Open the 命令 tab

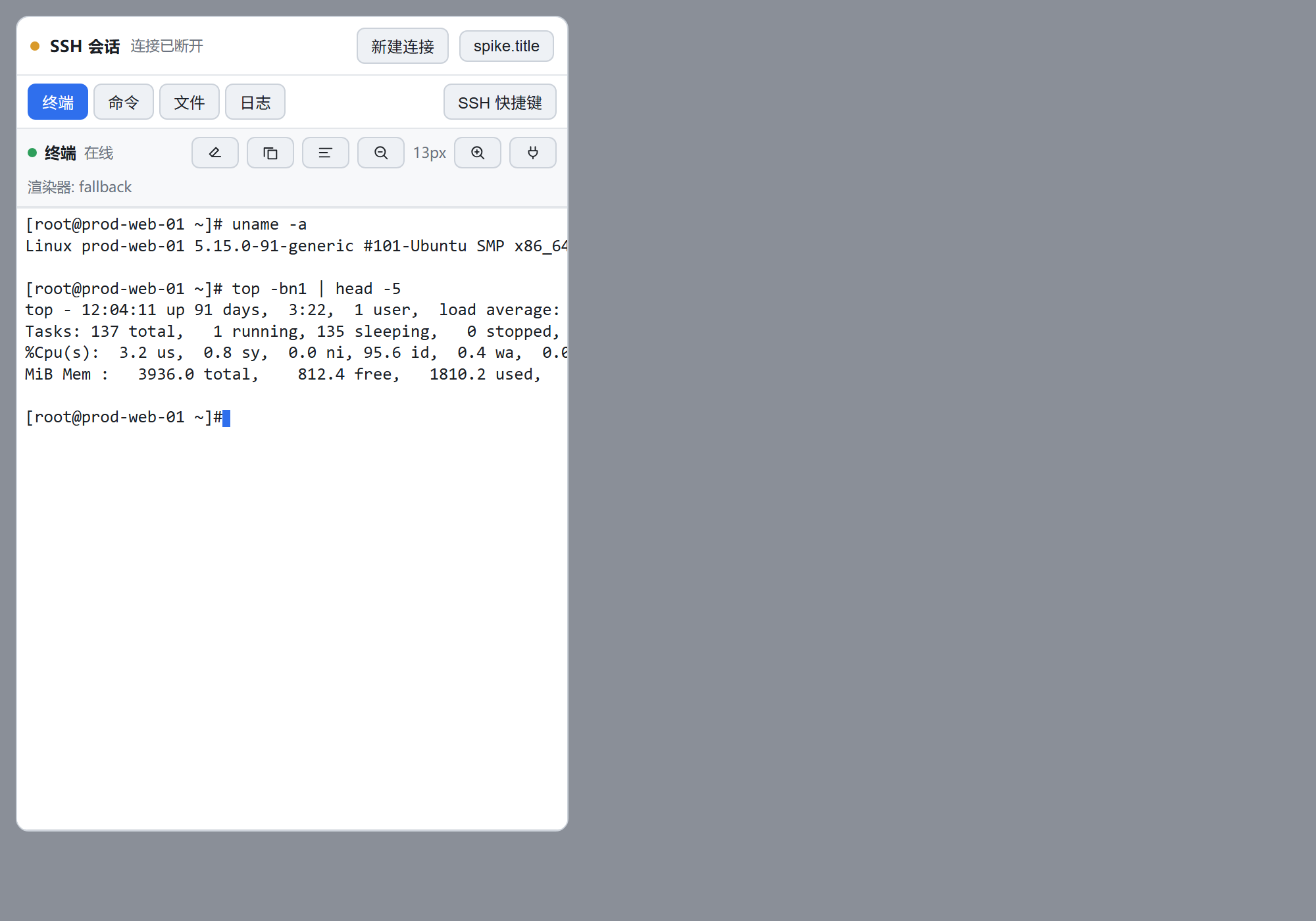click(x=124, y=102)
